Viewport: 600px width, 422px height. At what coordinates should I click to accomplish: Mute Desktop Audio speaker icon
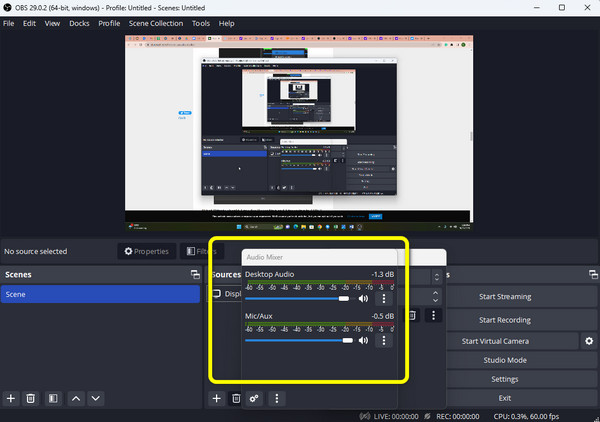click(x=363, y=298)
